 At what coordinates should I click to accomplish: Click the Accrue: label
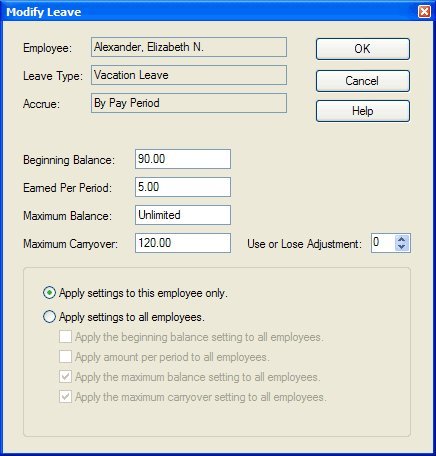(x=42, y=104)
